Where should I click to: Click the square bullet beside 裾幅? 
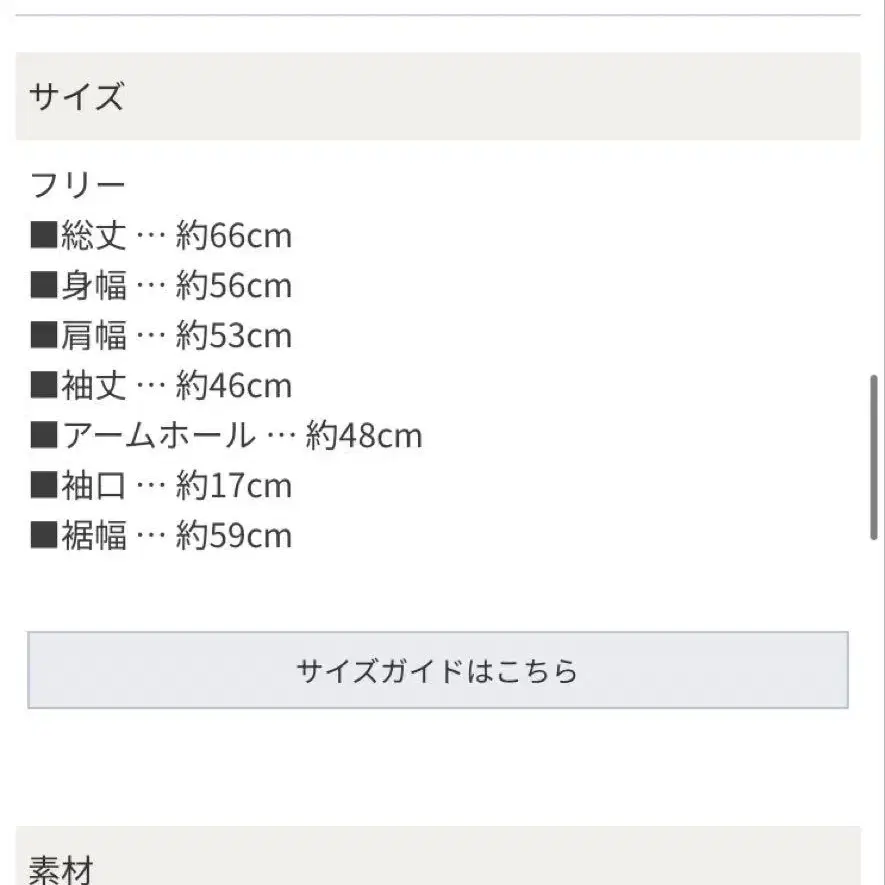tap(43, 536)
